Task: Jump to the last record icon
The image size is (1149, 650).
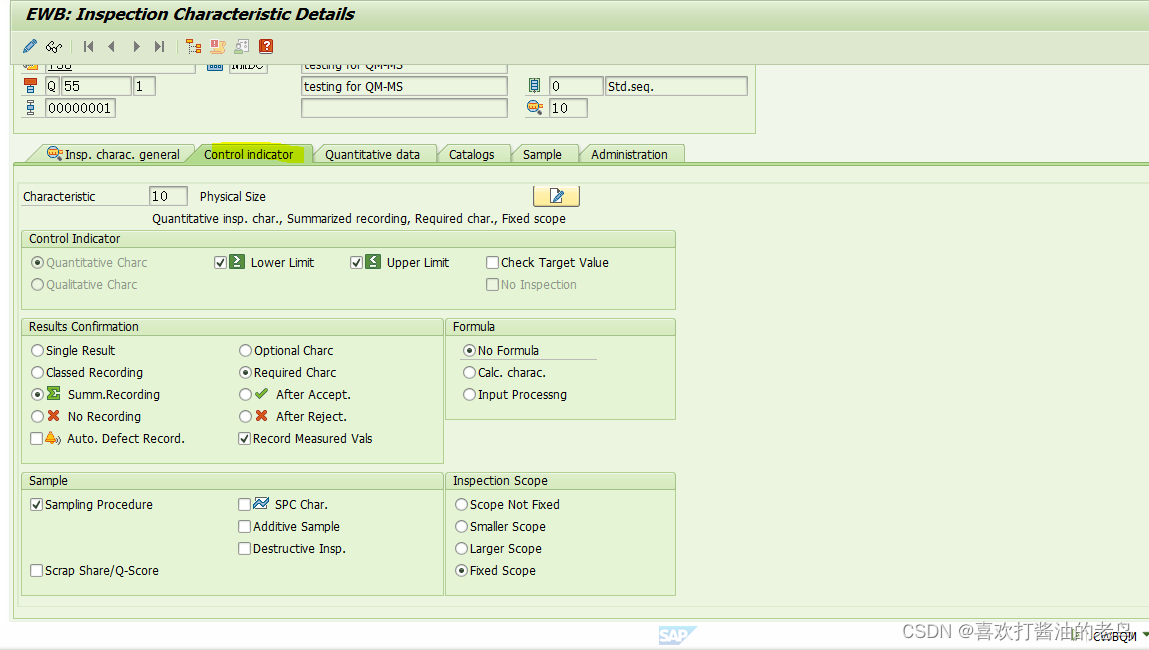Action: (159, 46)
